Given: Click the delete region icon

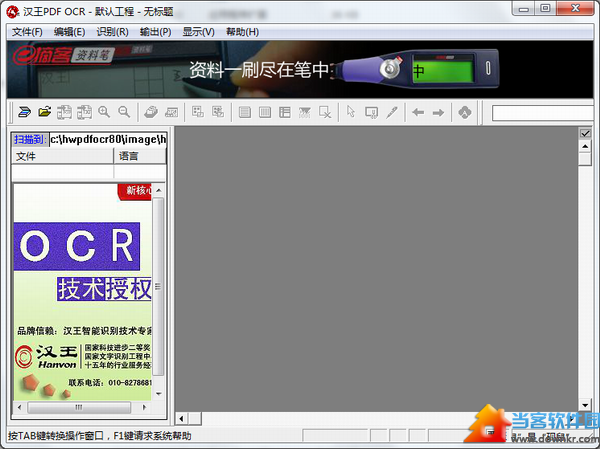Looking at the screenshot, I should (x=325, y=112).
